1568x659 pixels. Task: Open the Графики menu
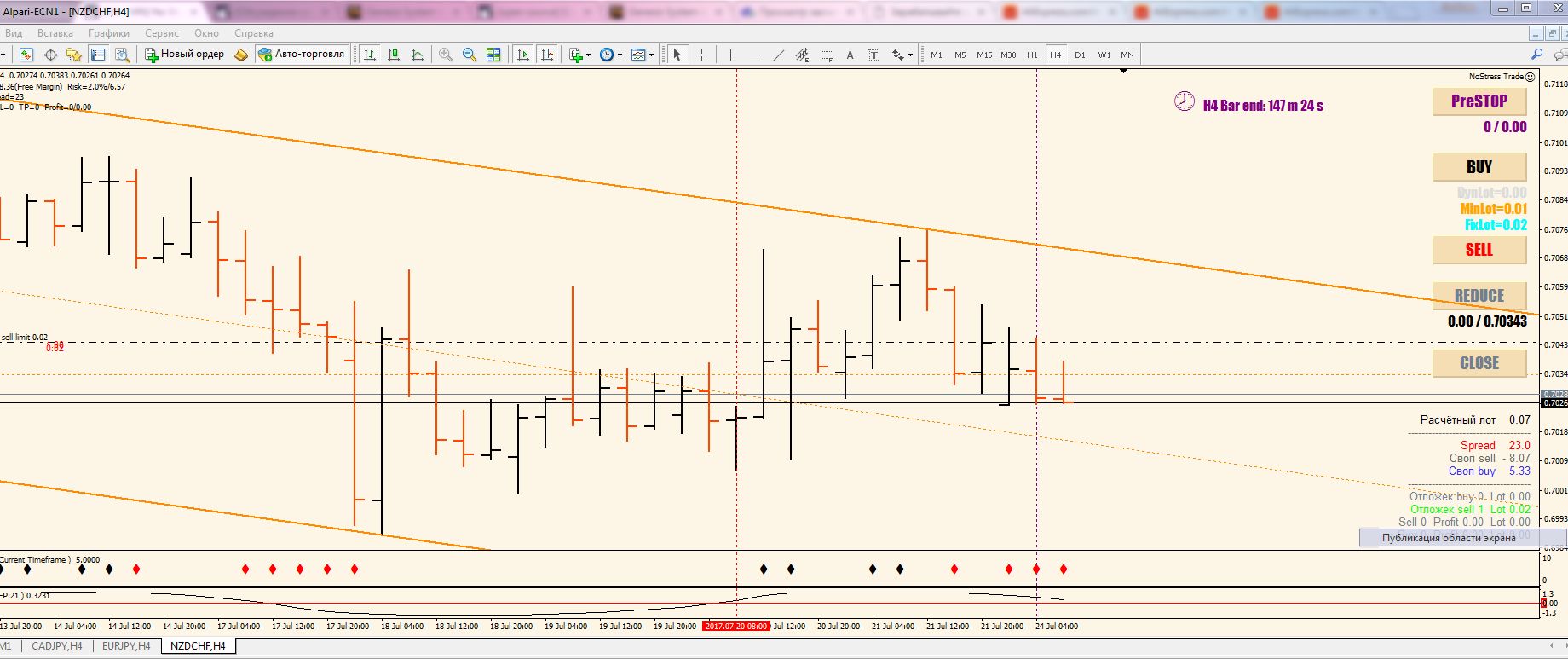click(x=109, y=33)
